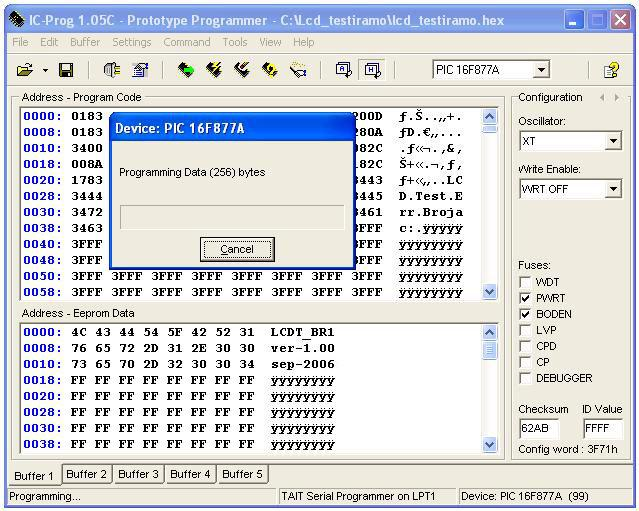This screenshot has width=639, height=511.
Task: Open the File menu
Action: tap(20, 42)
